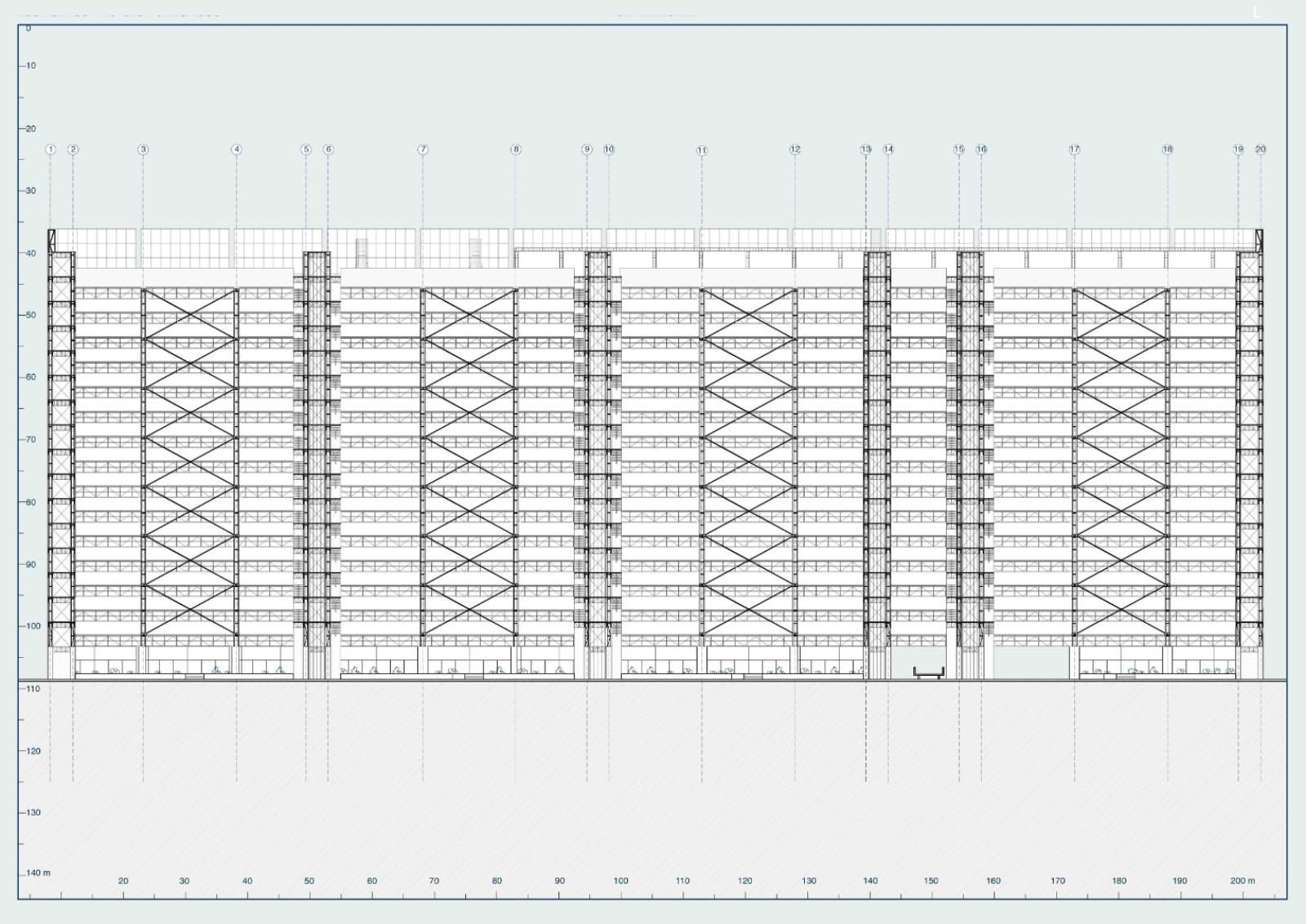Click the 150 label on horizontal scale
The image size is (1306, 924).
(931, 881)
